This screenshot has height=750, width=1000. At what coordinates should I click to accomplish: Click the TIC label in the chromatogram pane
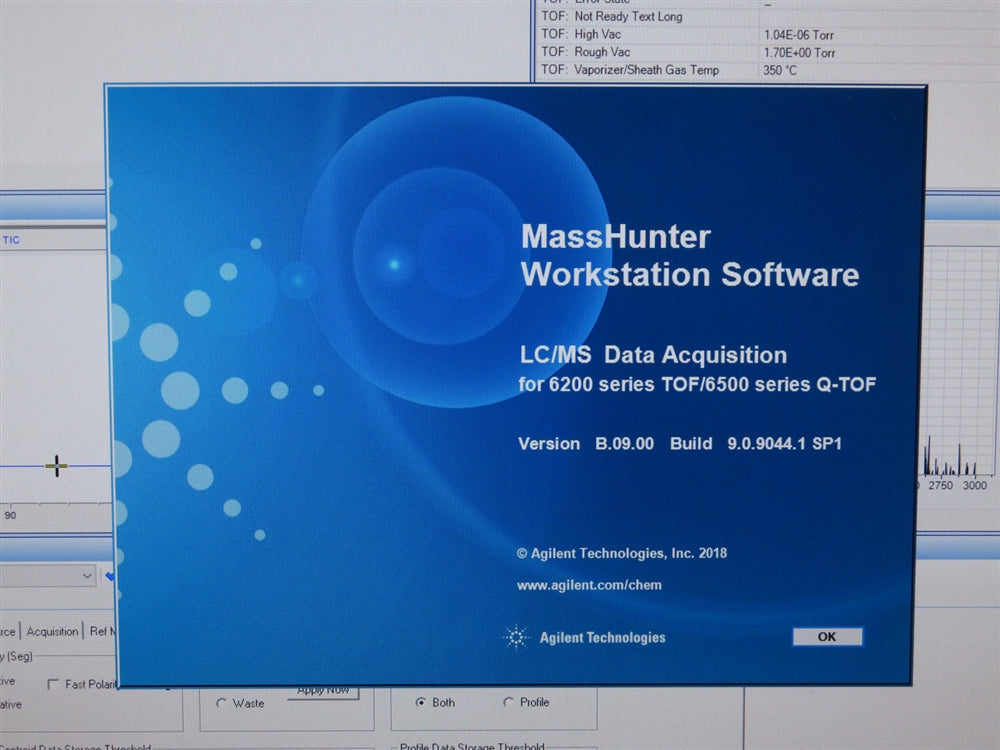pos(11,240)
